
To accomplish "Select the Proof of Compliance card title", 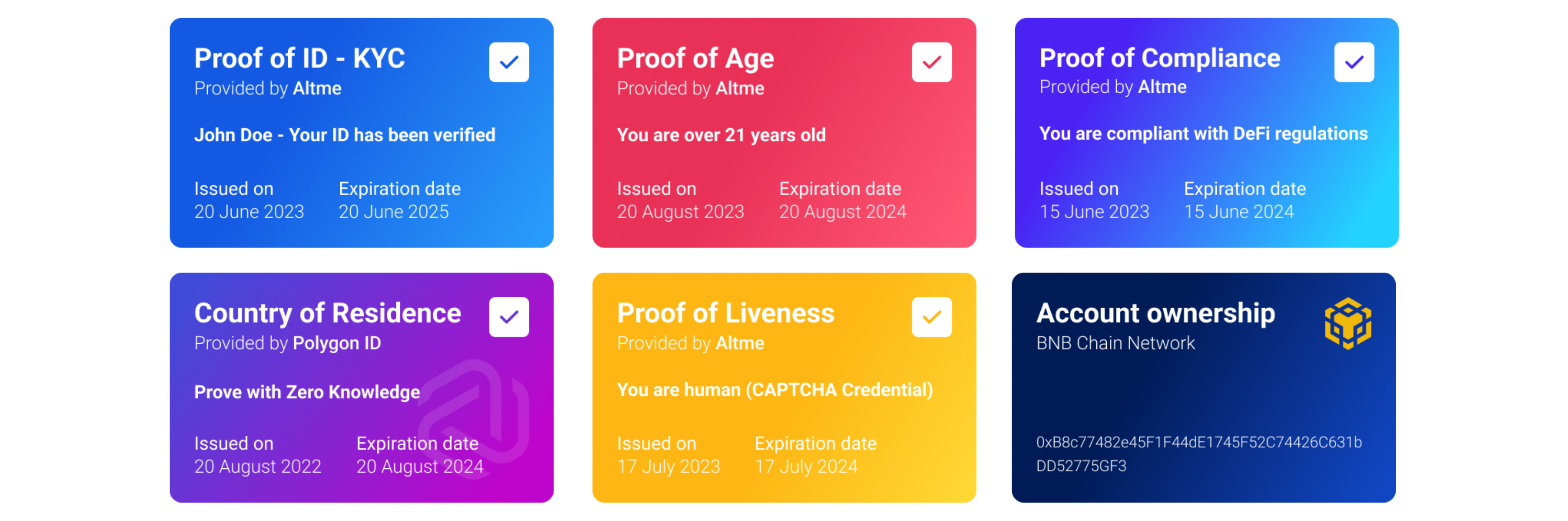I will (1159, 59).
